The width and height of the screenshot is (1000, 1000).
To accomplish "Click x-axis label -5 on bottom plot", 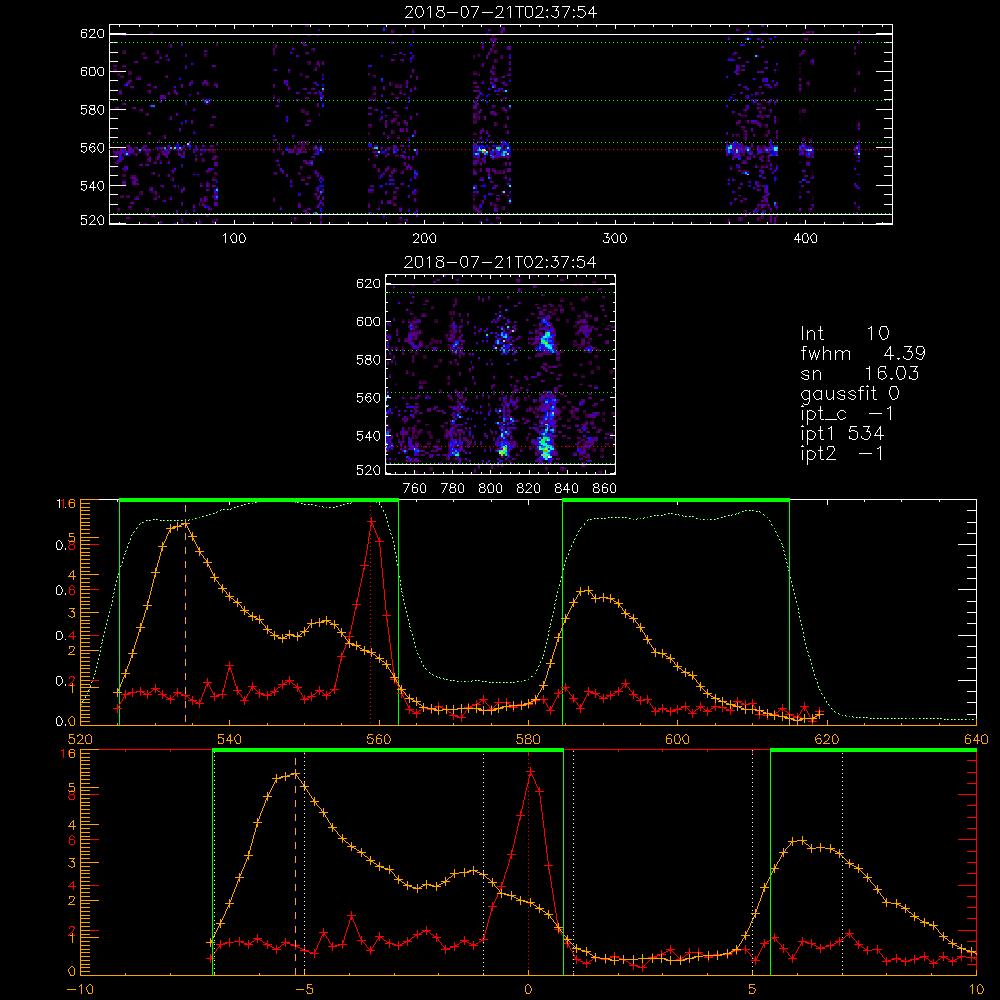I will coord(304,990).
